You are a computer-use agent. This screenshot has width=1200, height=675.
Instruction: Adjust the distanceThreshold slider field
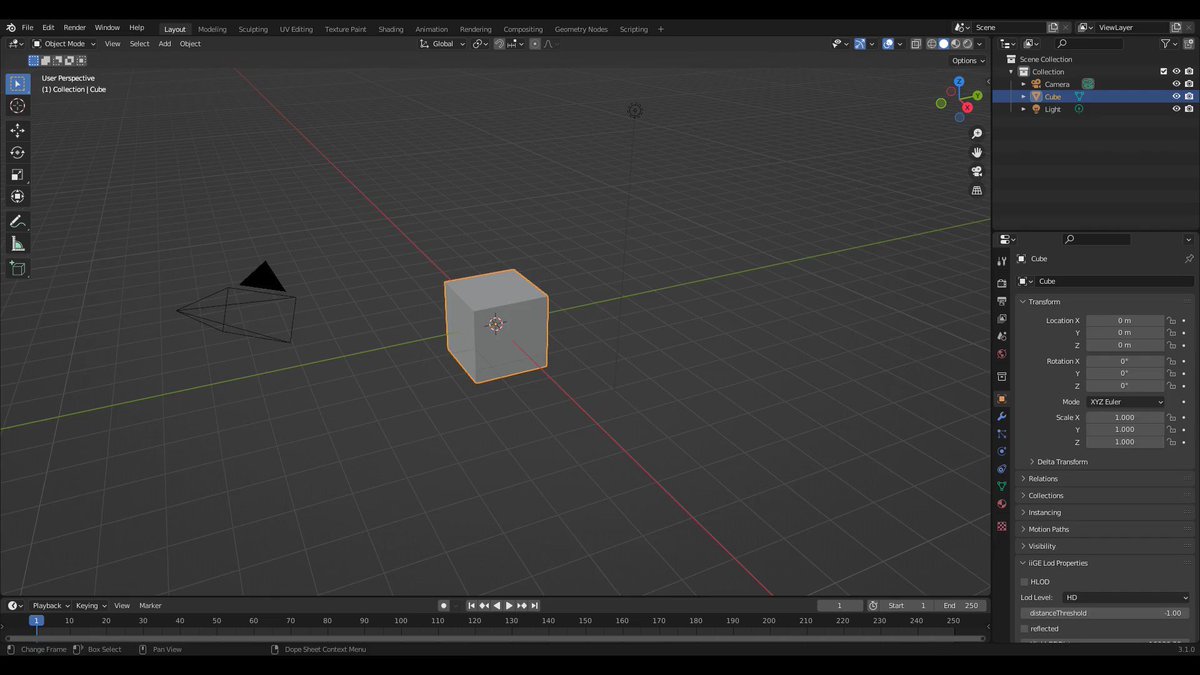point(1105,613)
